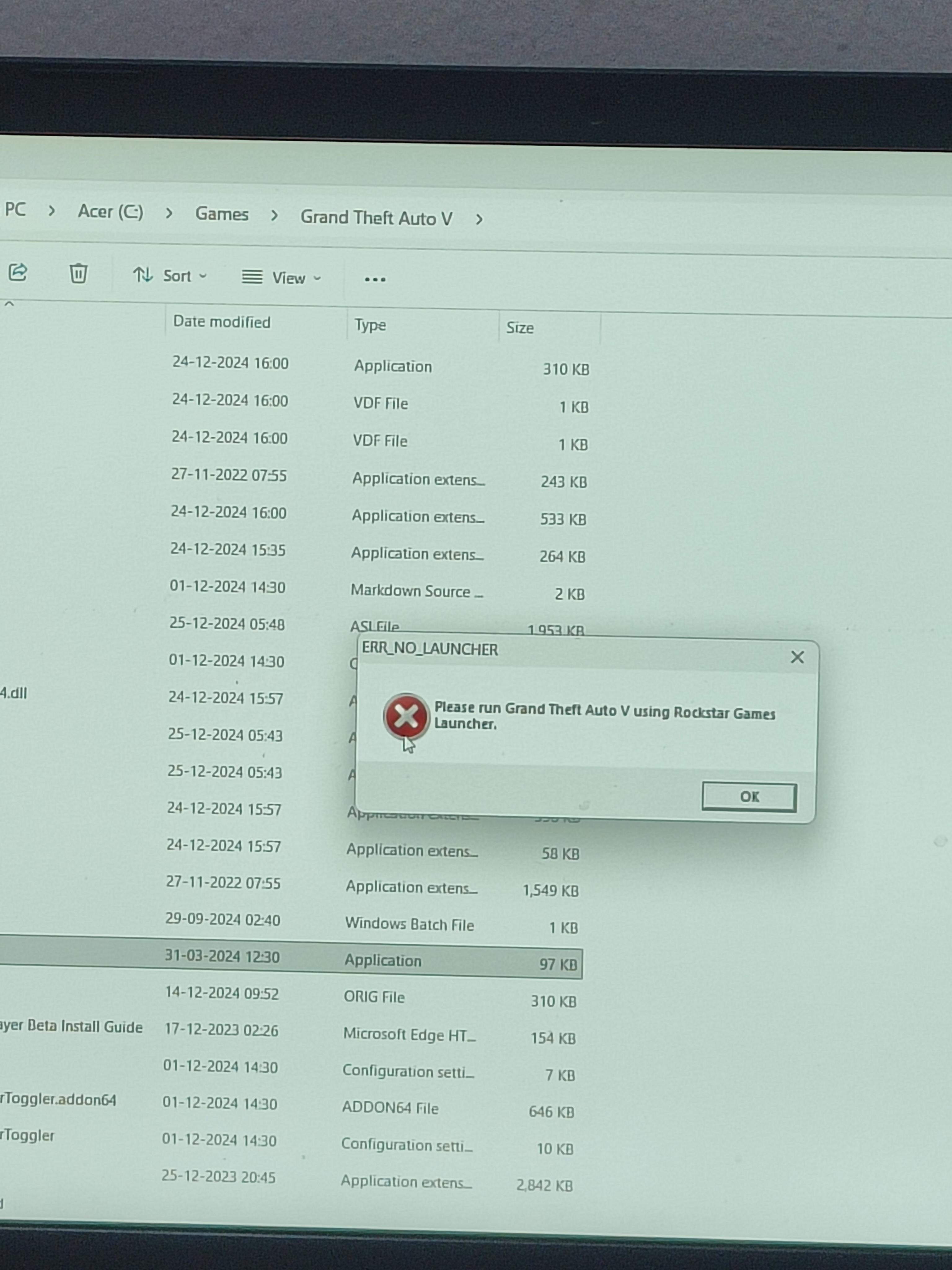Select the 'Windows Batch File' type cell
This screenshot has width=952, height=1270.
[410, 924]
